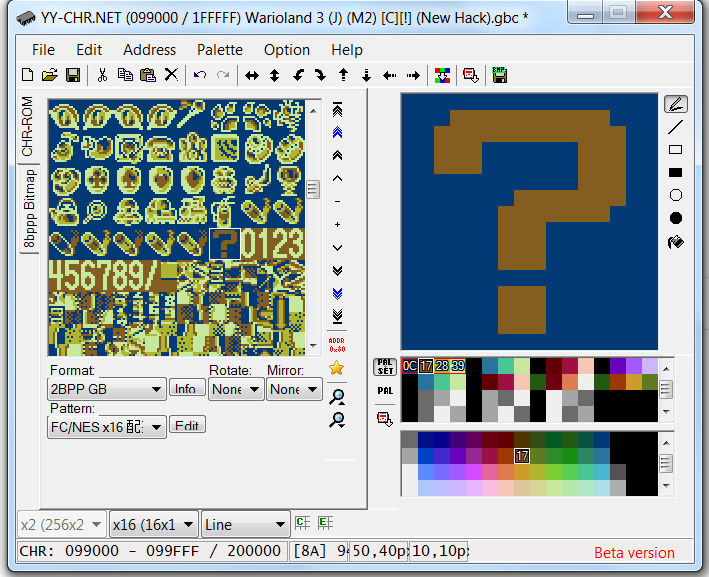709x577 pixels.
Task: Click the Info button beside Format
Action: [185, 389]
